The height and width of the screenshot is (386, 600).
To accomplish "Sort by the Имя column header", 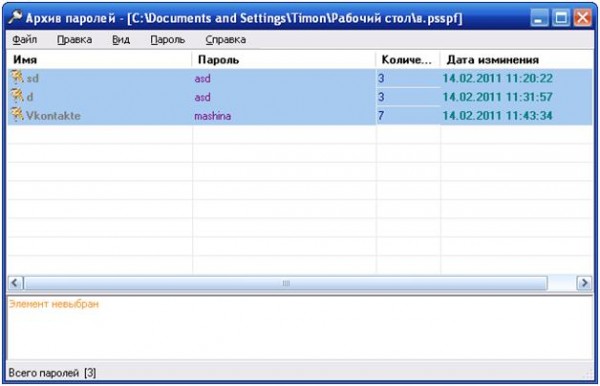I will click(99, 60).
